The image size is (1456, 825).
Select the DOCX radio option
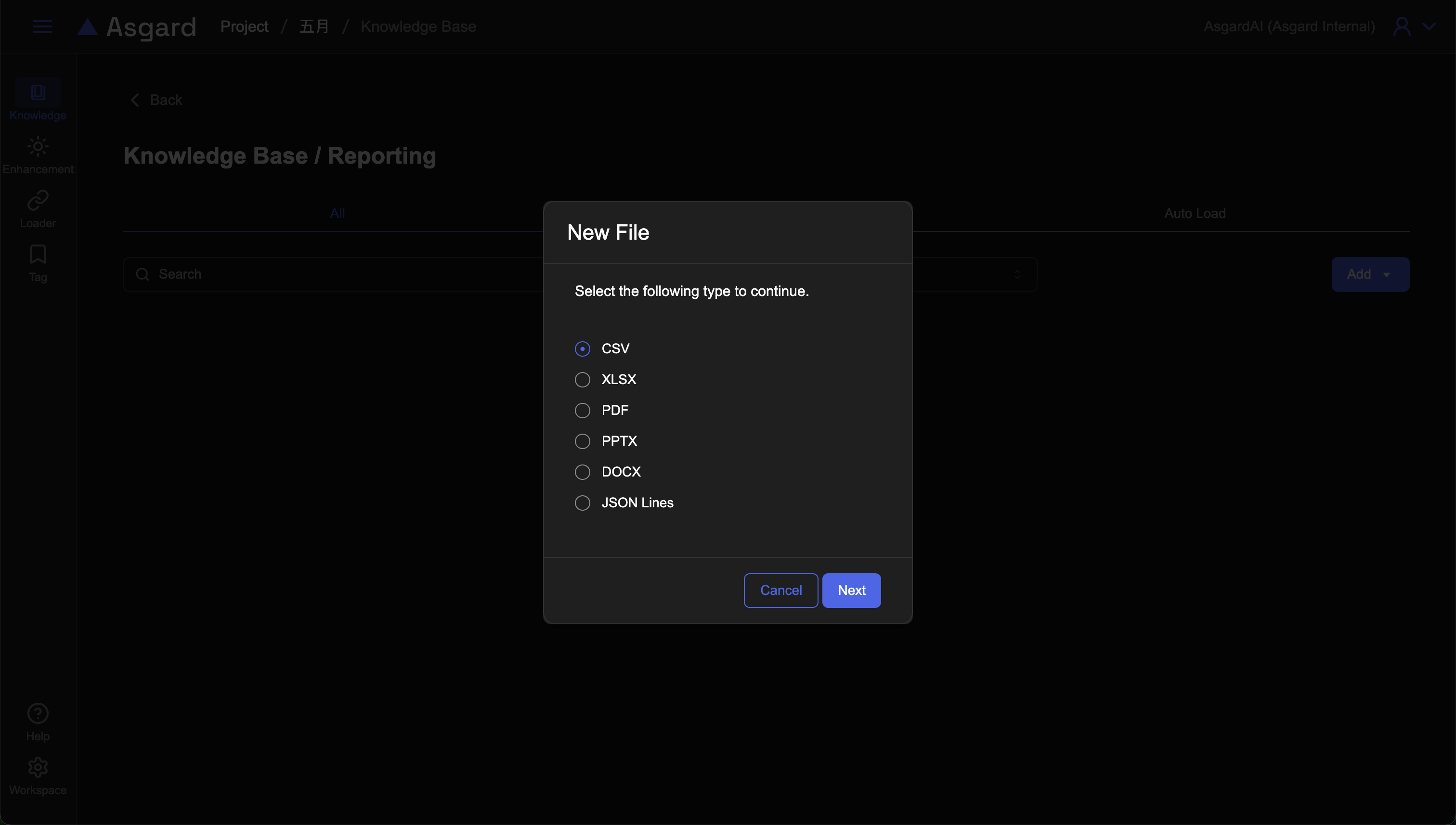[582, 472]
